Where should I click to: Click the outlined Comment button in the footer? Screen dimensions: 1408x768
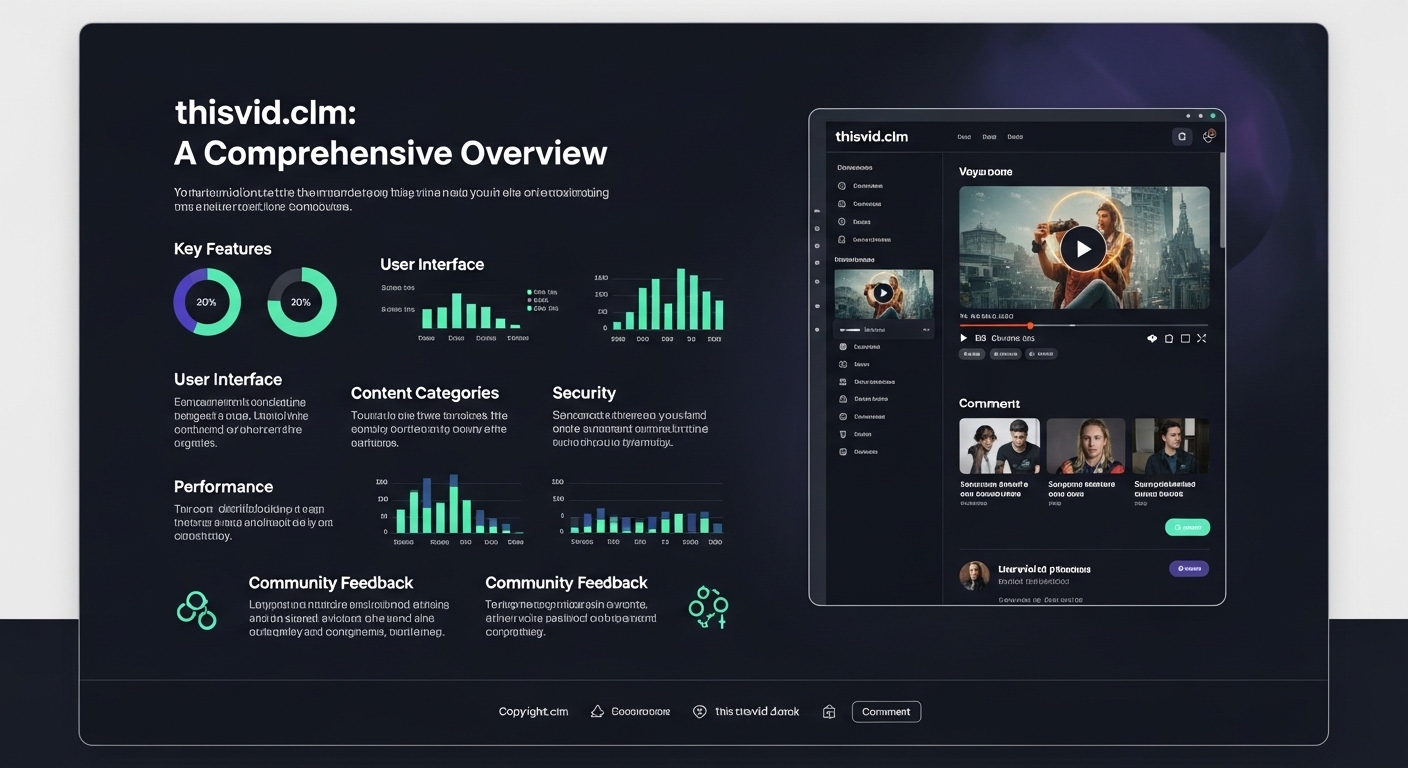pos(886,712)
